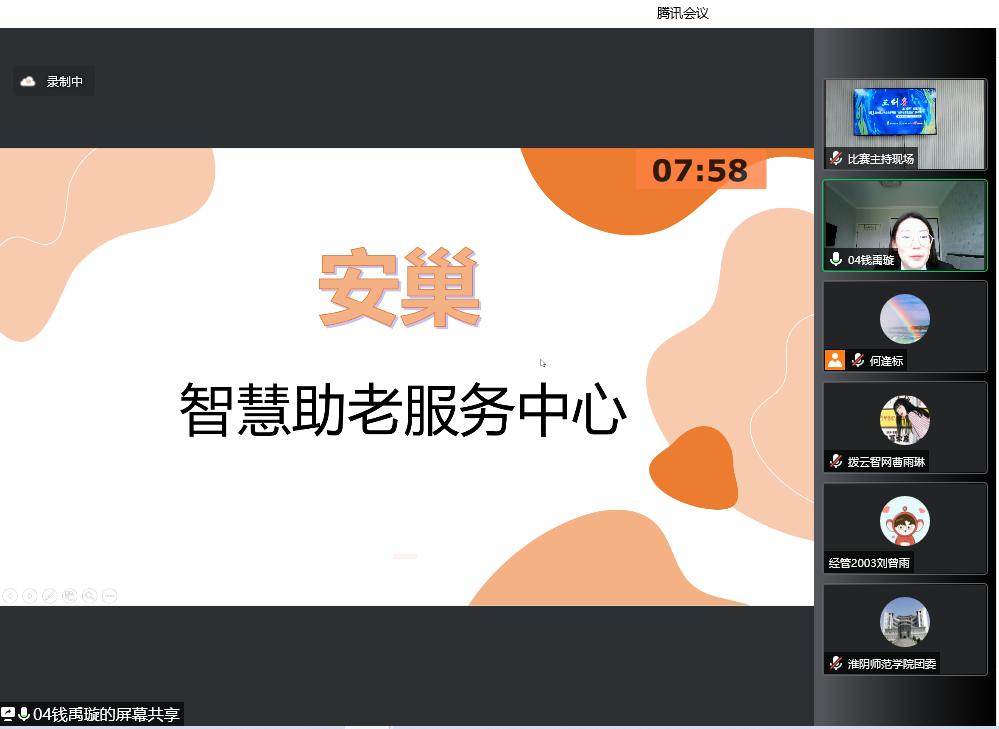Select the 比赛主持现场 video thumbnail
This screenshot has width=999, height=729.
904,114
